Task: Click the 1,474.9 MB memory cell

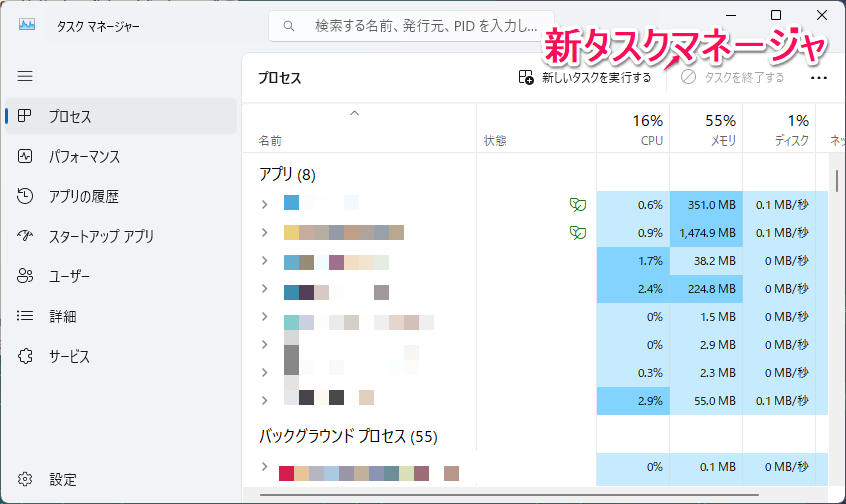Action: 706,233
